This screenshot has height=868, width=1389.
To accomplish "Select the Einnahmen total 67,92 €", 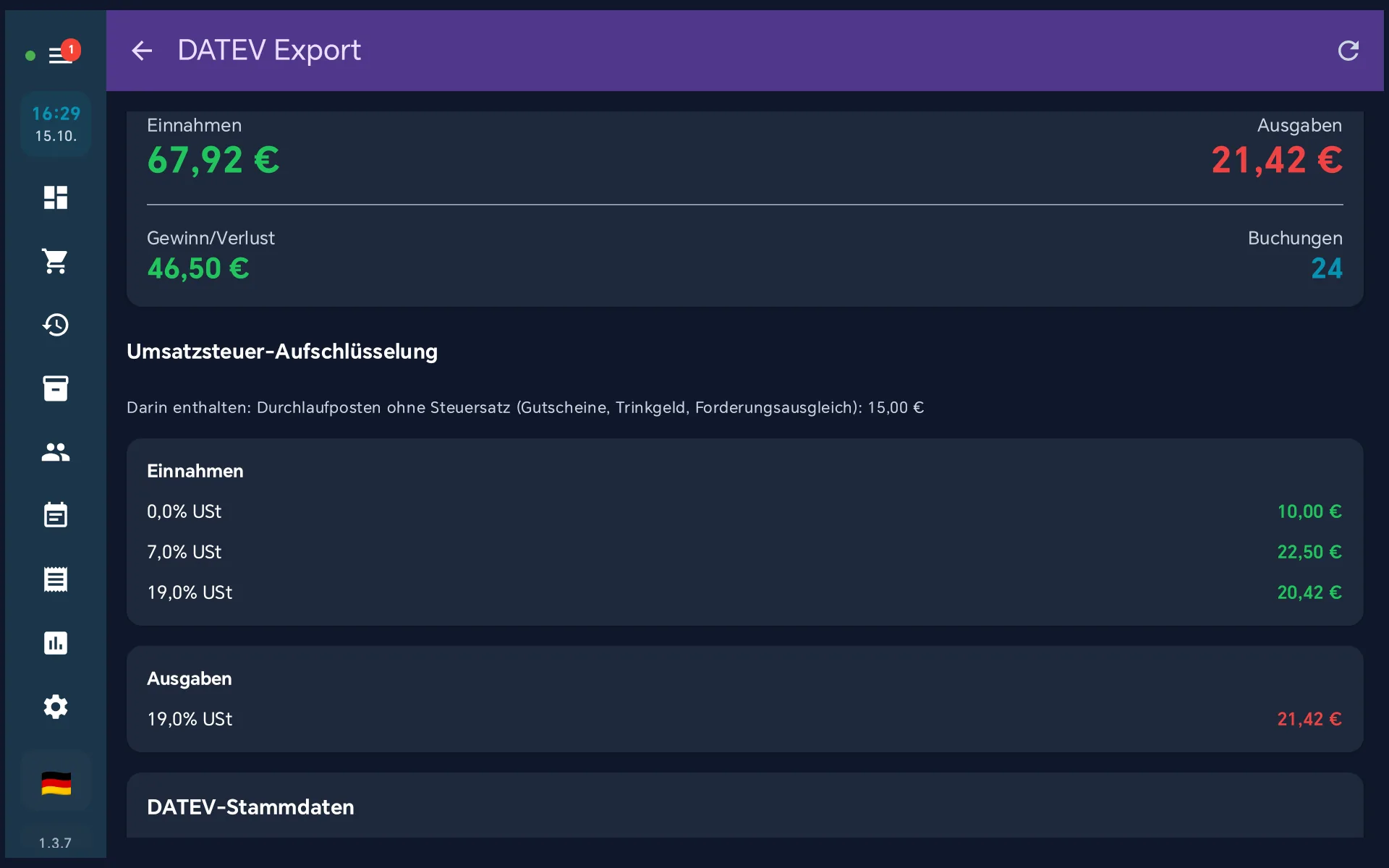I will pyautogui.click(x=213, y=160).
